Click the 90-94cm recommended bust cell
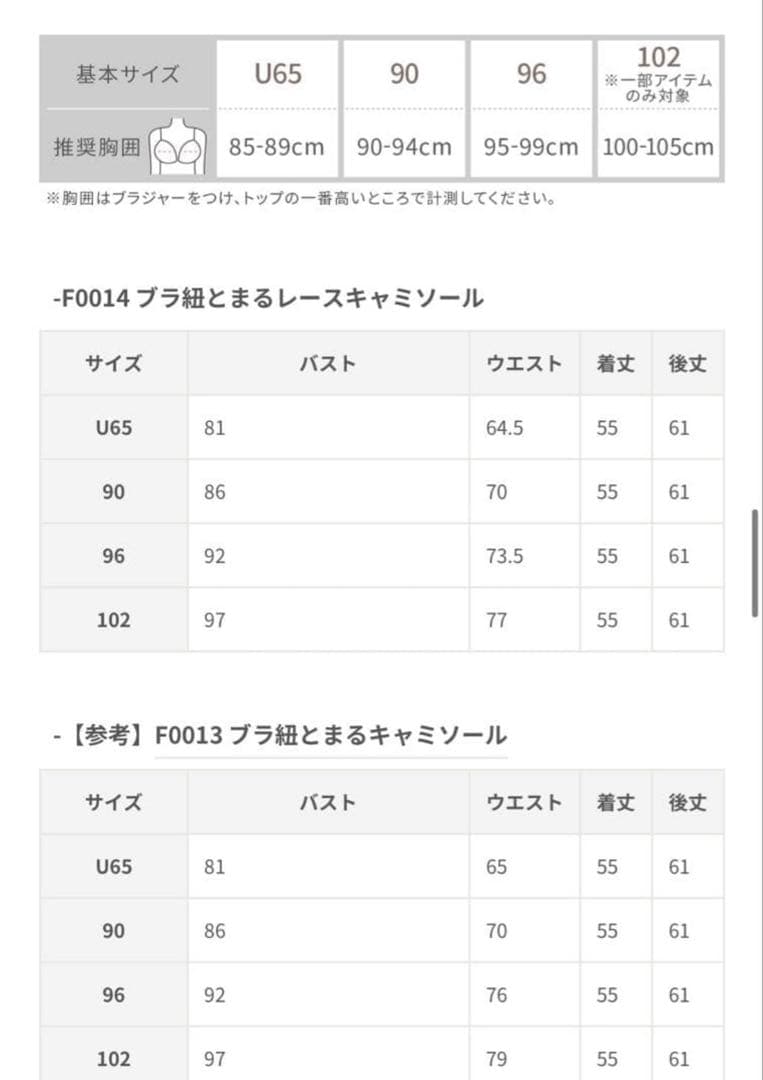The image size is (763, 1080). coord(404,147)
